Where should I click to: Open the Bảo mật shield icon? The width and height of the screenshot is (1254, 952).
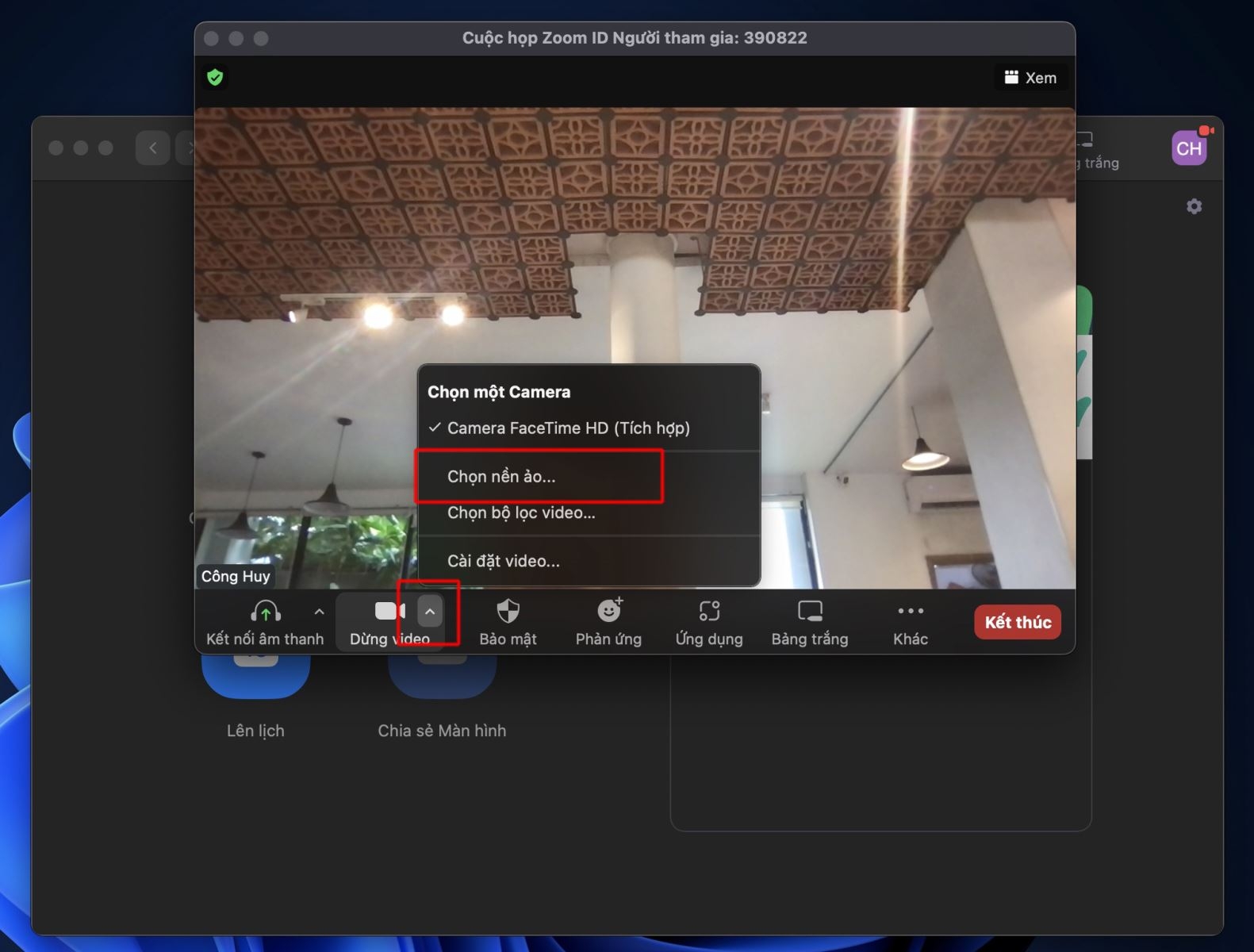[508, 611]
